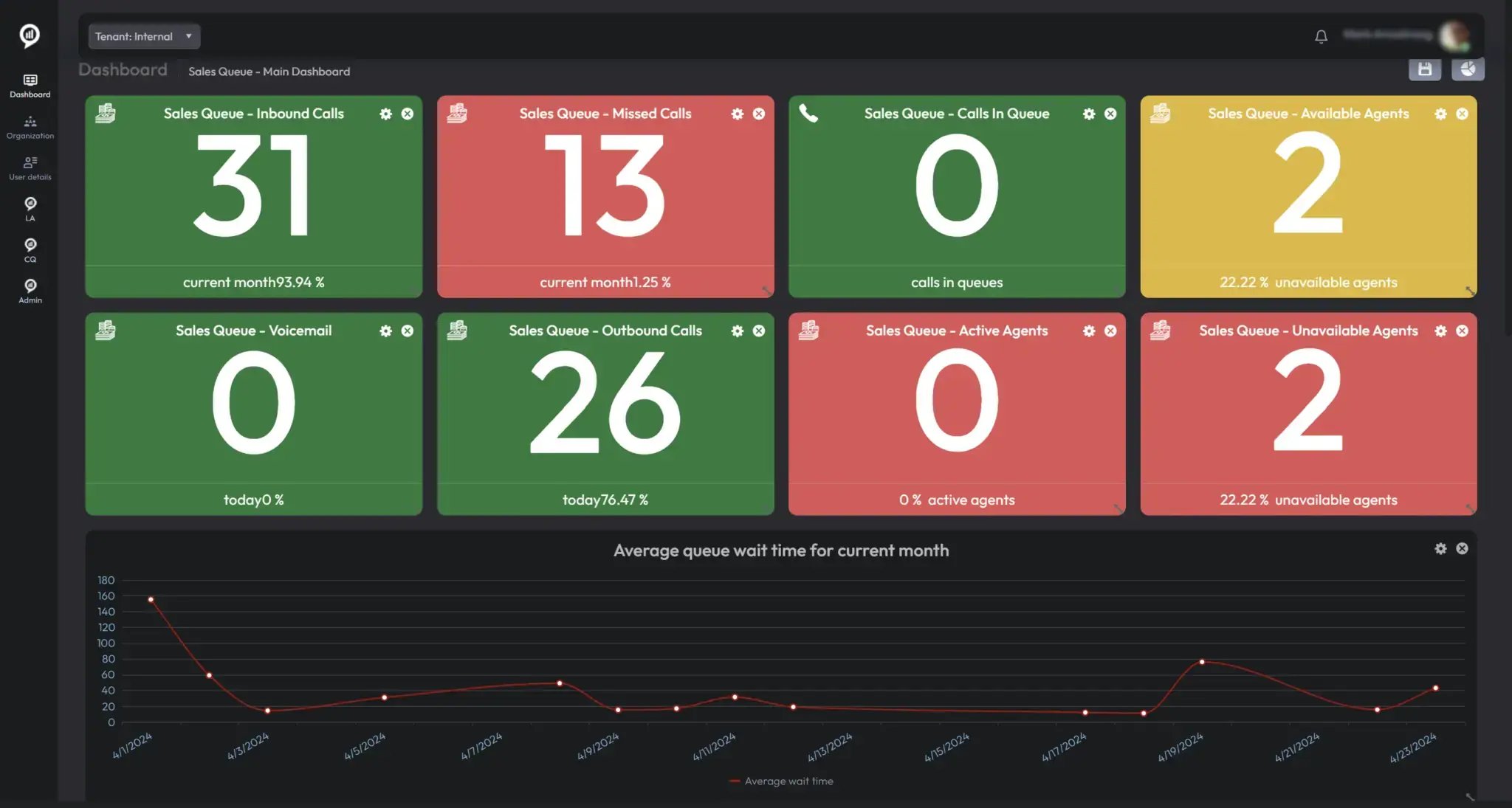
Task: Open the CQ sidebar item
Action: pyautogui.click(x=30, y=251)
